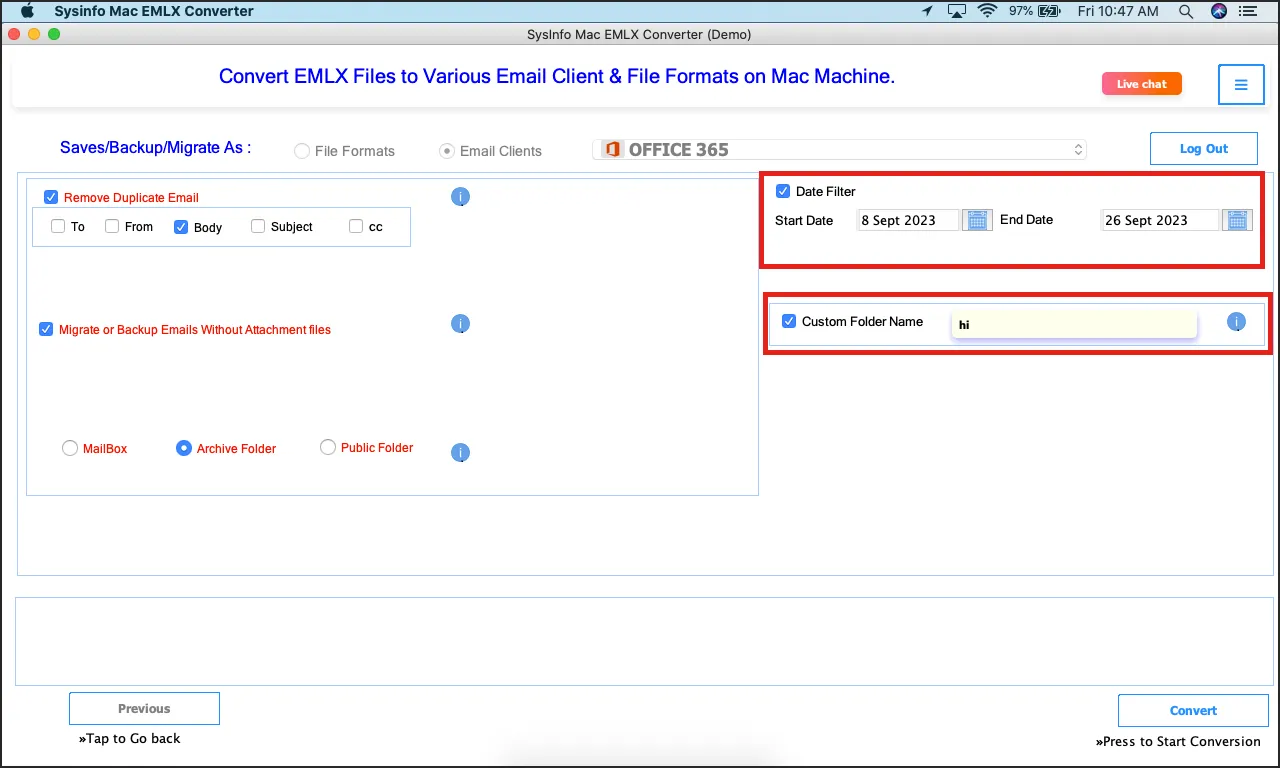Open the AirPlay display menu

click(957, 11)
